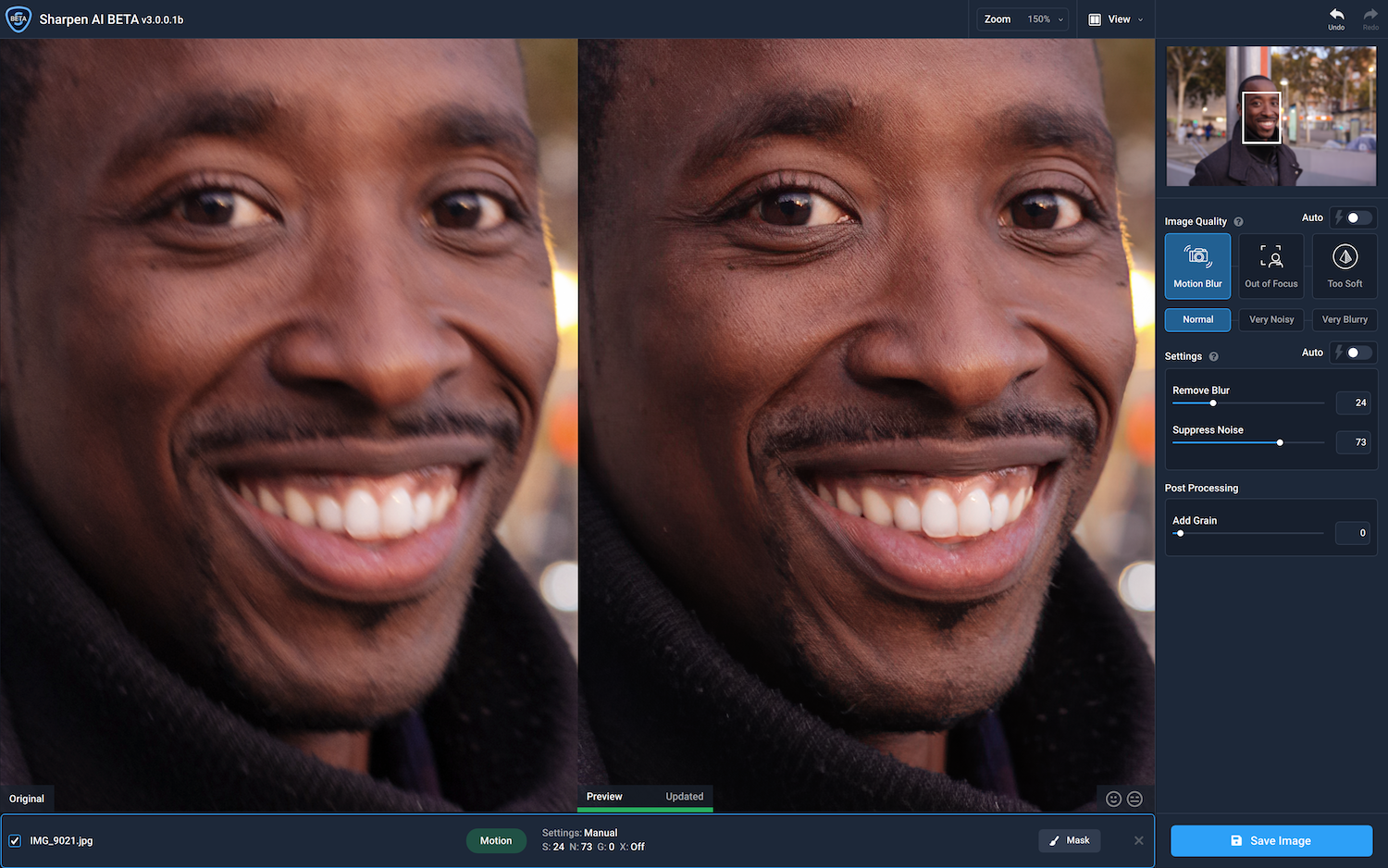Screen dimensions: 1388x868
Task: Click the navigator thumbnail preview
Action: [1270, 117]
